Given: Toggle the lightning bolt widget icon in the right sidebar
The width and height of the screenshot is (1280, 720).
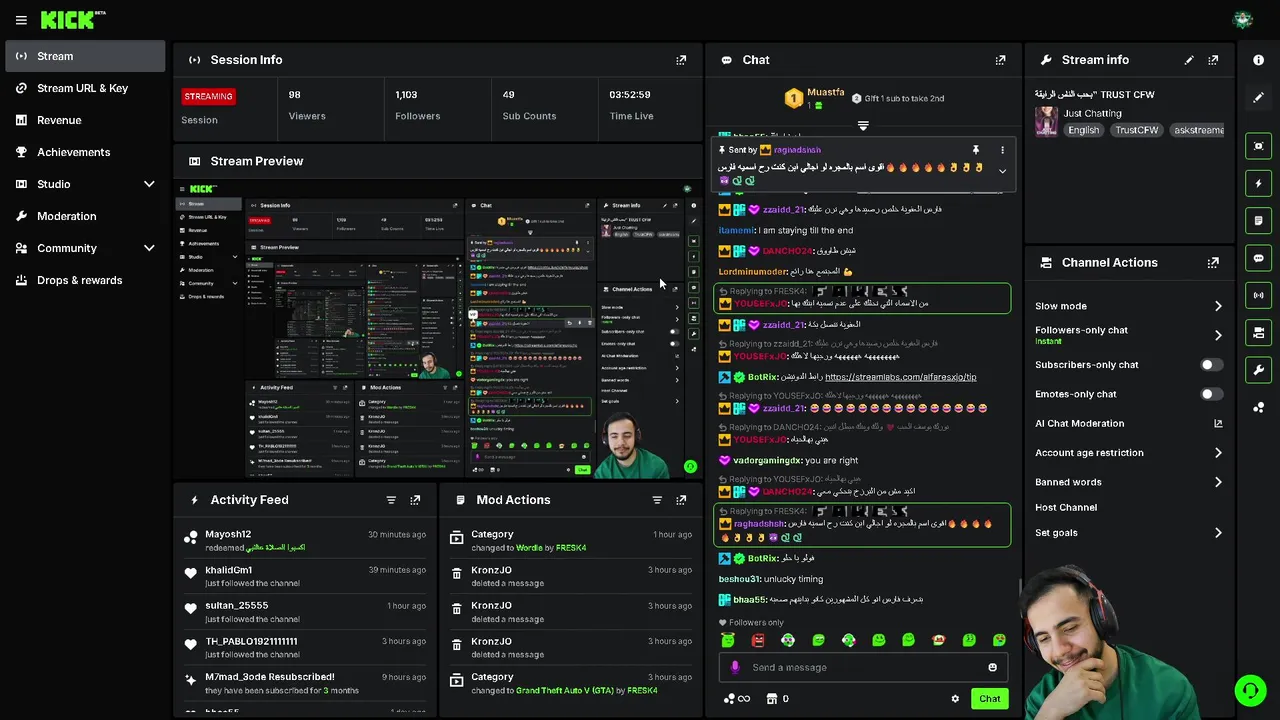Looking at the screenshot, I should click(1259, 183).
